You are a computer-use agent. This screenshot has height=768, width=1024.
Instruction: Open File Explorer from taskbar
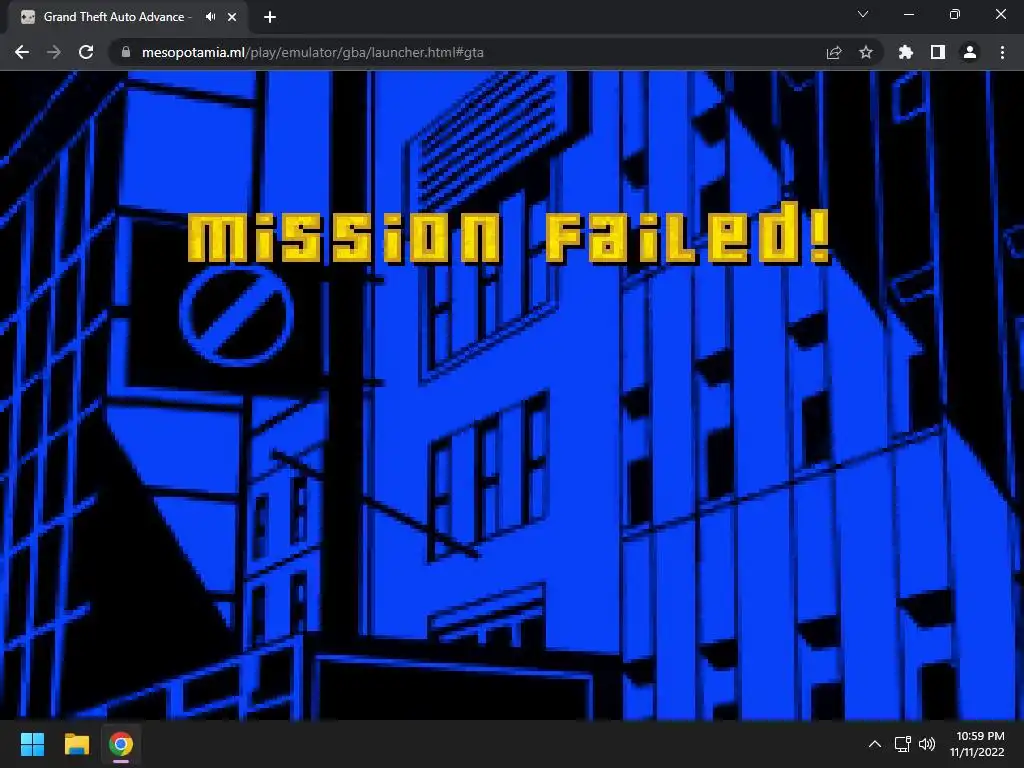(76, 744)
